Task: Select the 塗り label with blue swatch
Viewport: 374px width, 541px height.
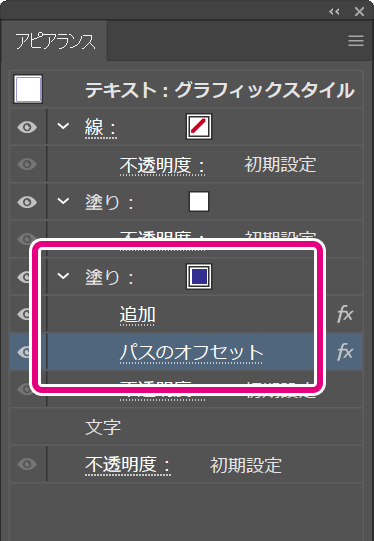Action: (109, 277)
